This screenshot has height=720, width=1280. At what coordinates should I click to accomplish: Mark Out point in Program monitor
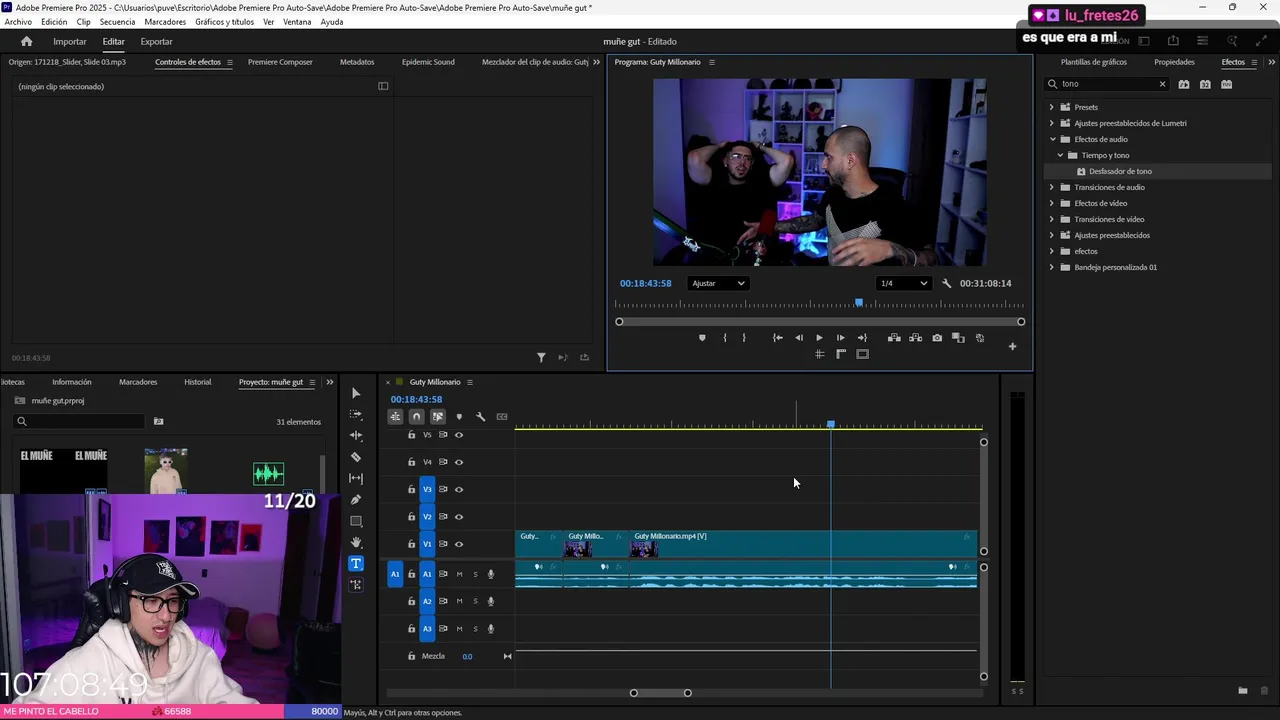click(x=744, y=338)
